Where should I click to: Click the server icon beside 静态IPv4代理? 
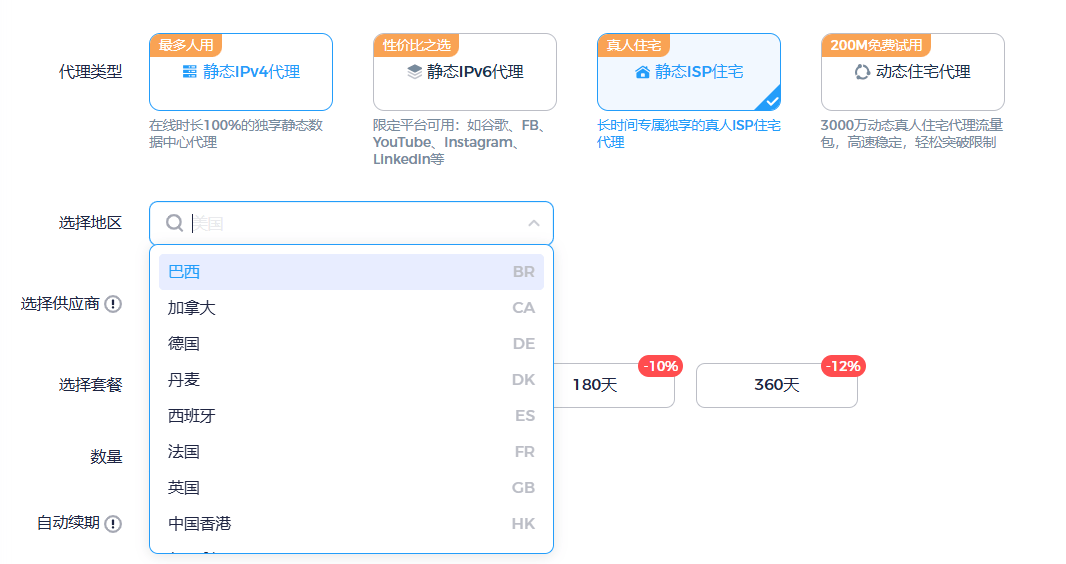pyautogui.click(x=190, y=71)
